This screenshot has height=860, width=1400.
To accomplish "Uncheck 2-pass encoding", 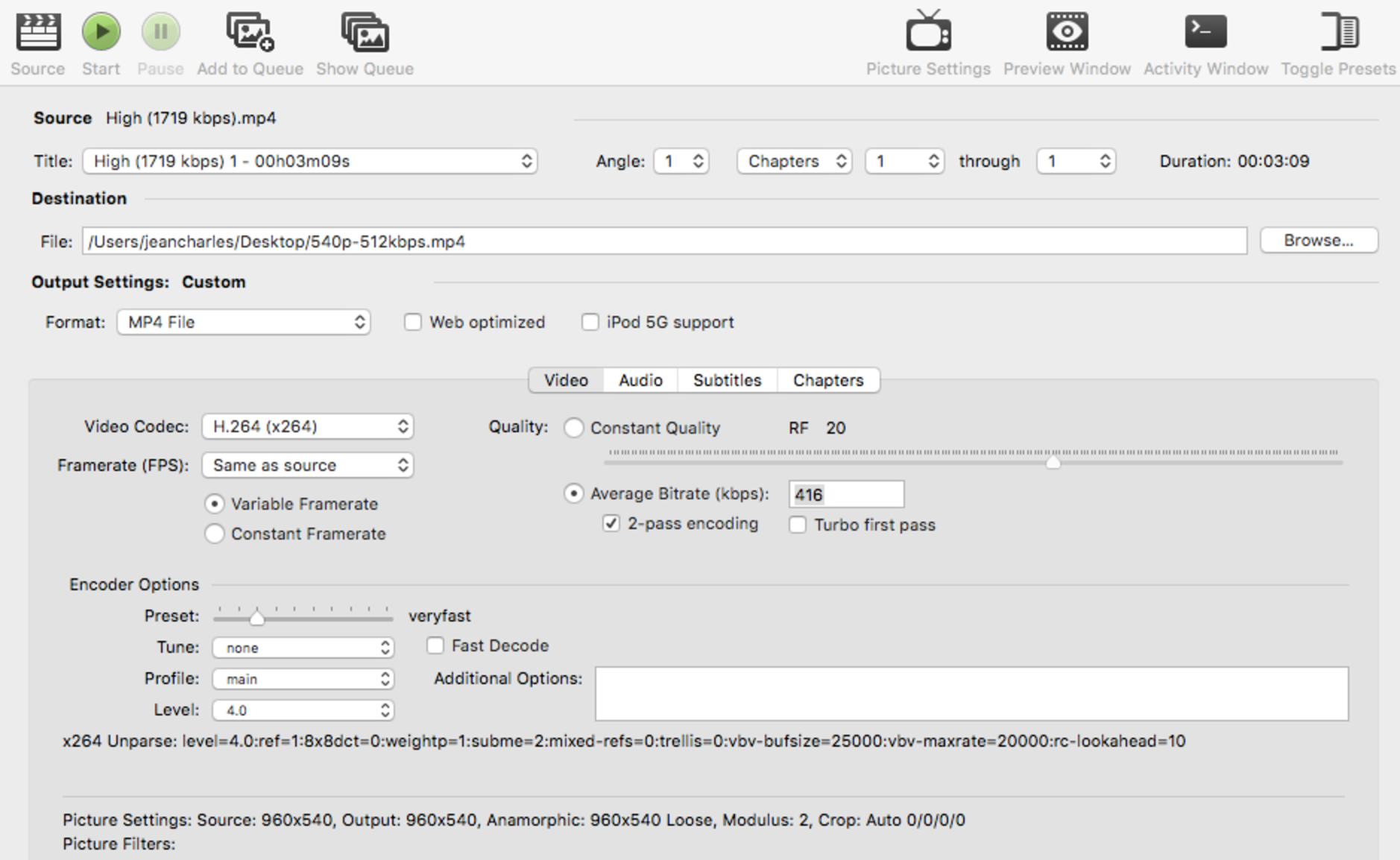I will tap(611, 524).
